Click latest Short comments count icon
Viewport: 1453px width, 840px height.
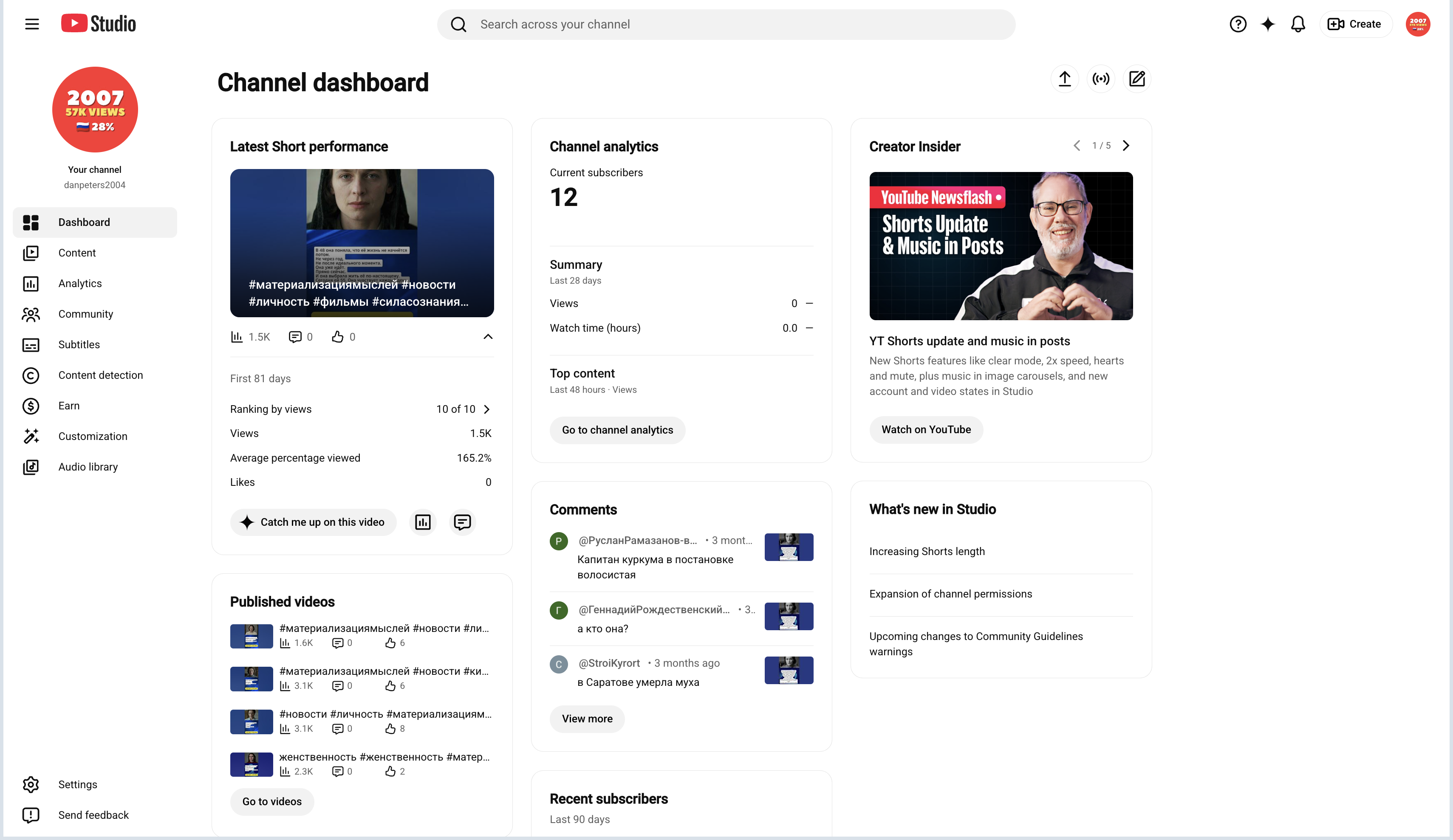295,337
